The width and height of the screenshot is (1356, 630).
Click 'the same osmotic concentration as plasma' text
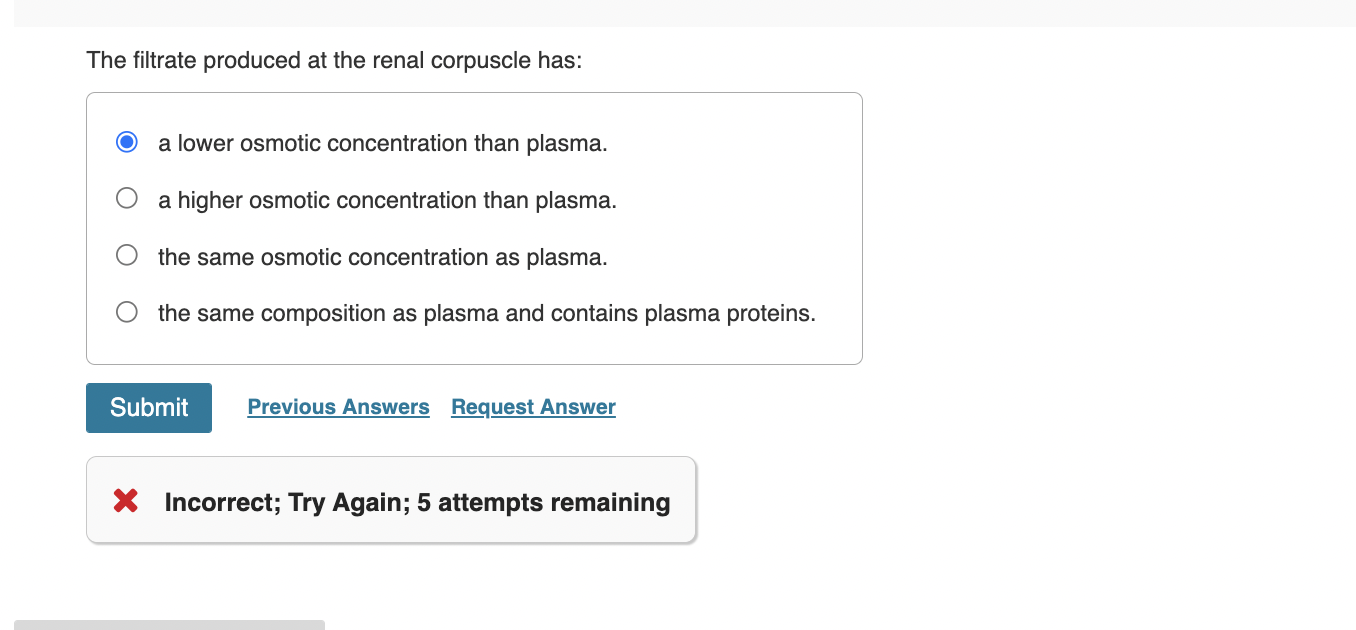382,257
